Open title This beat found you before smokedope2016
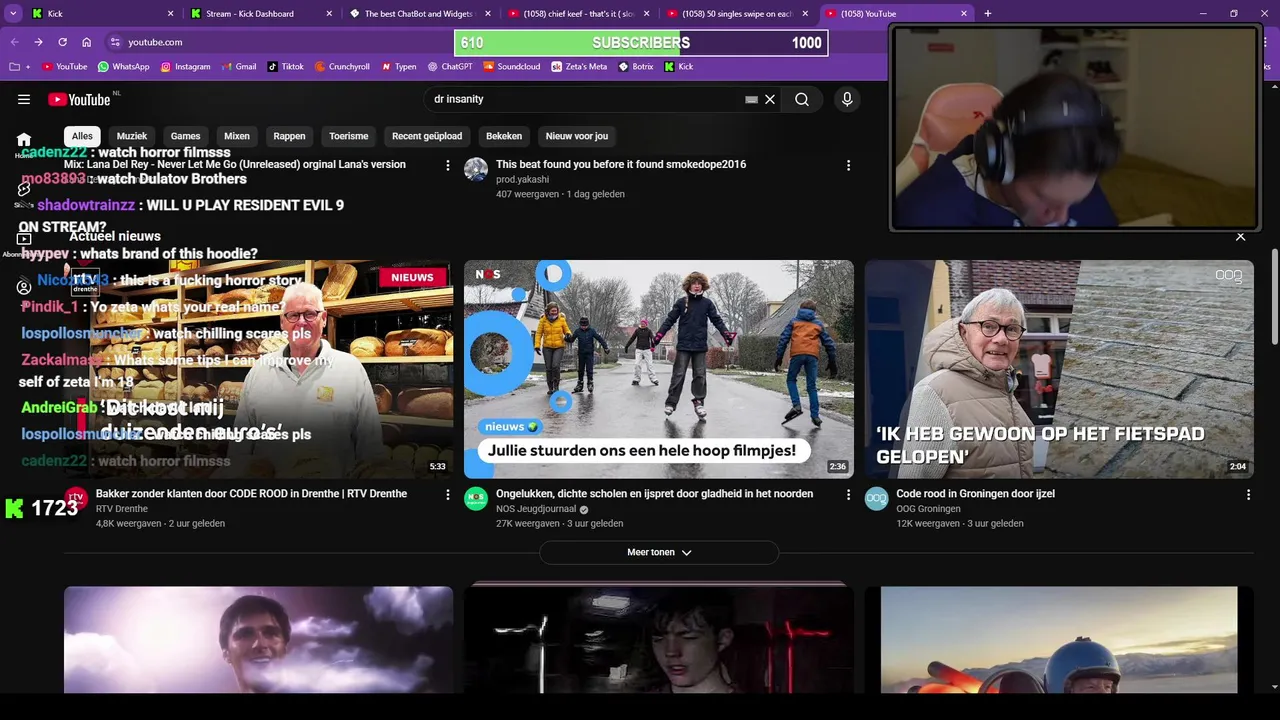This screenshot has height=720, width=1280. click(621, 165)
